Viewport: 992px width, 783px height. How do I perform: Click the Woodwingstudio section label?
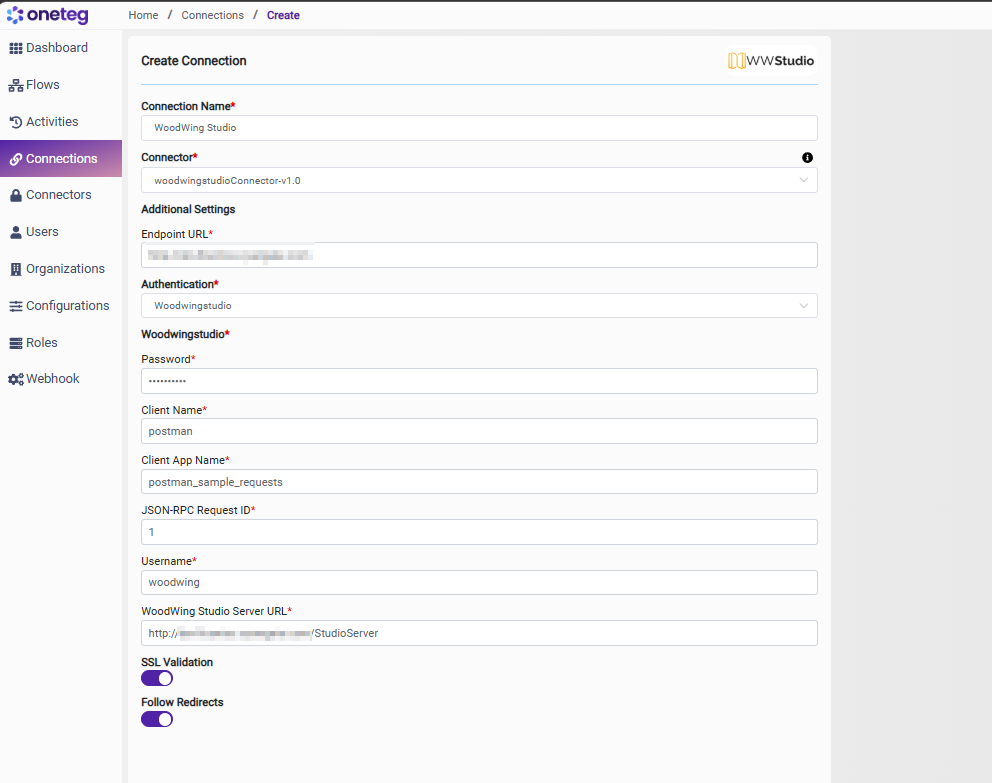(183, 334)
